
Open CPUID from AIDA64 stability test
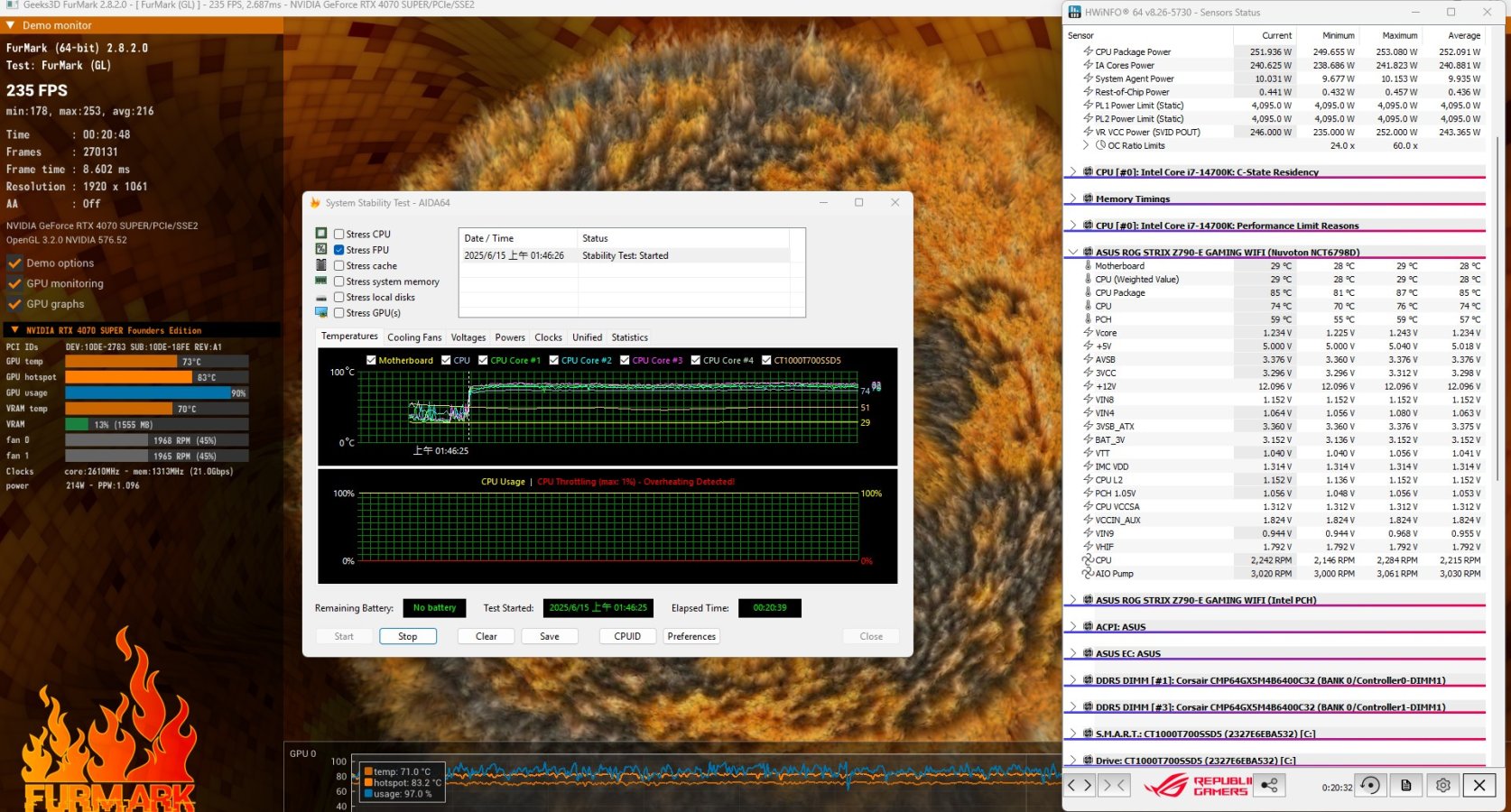627,636
